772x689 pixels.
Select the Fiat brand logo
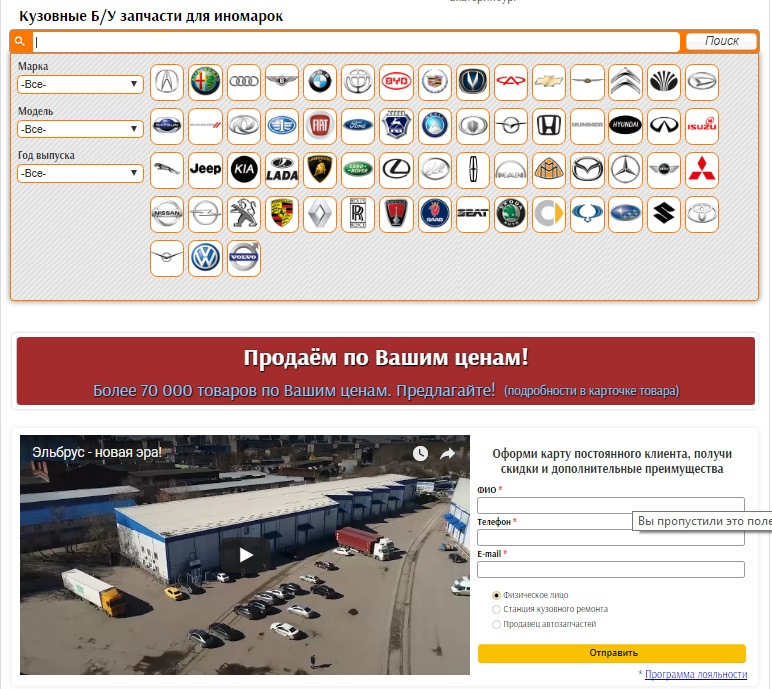(x=320, y=126)
